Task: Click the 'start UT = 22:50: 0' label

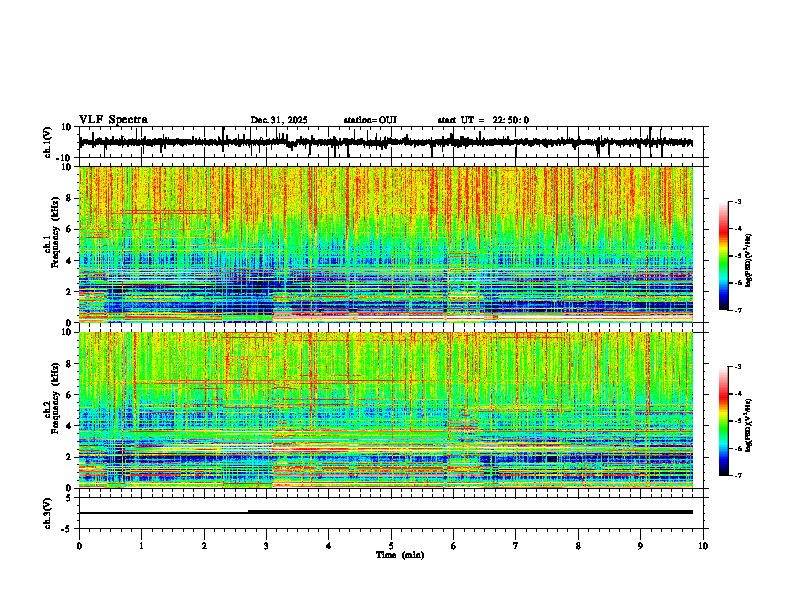Action: click(483, 120)
